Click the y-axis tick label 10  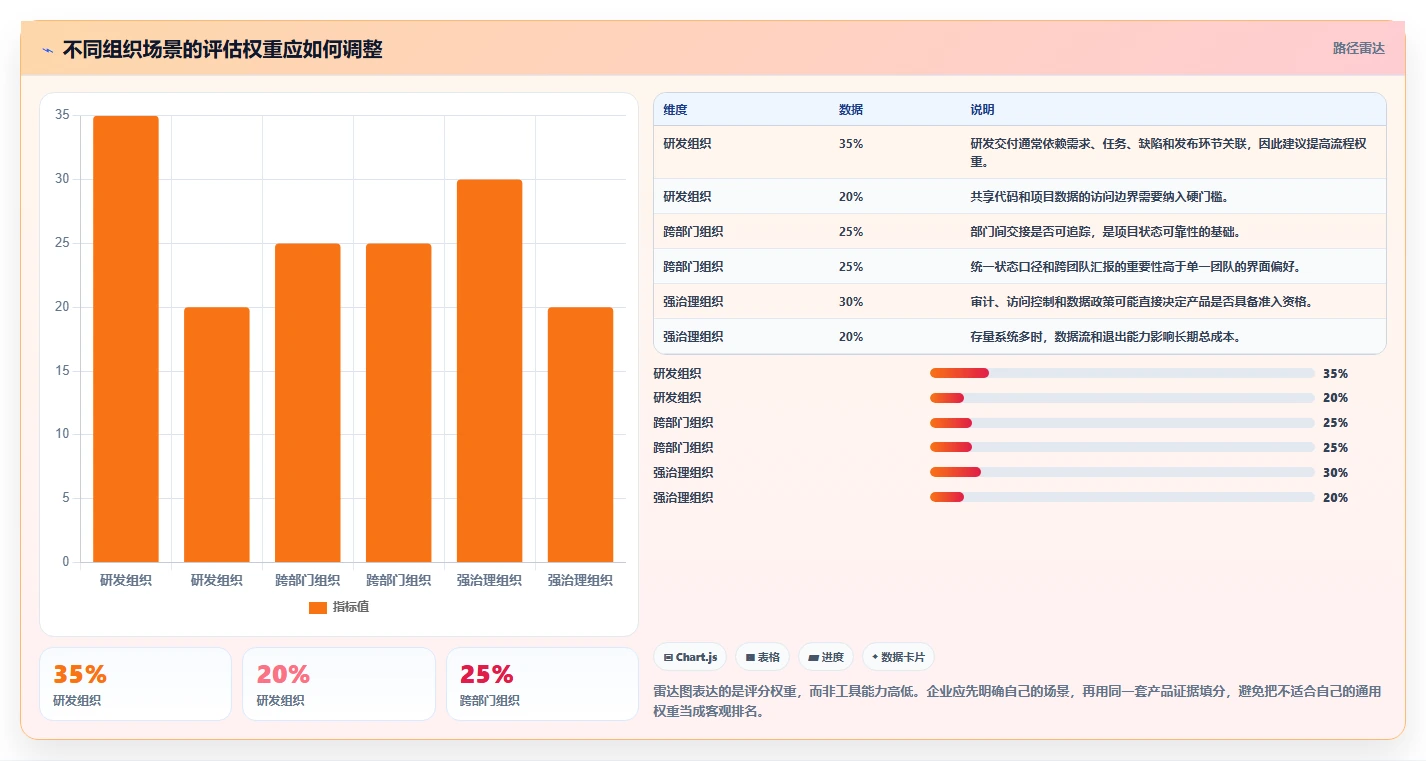pyautogui.click(x=62, y=434)
